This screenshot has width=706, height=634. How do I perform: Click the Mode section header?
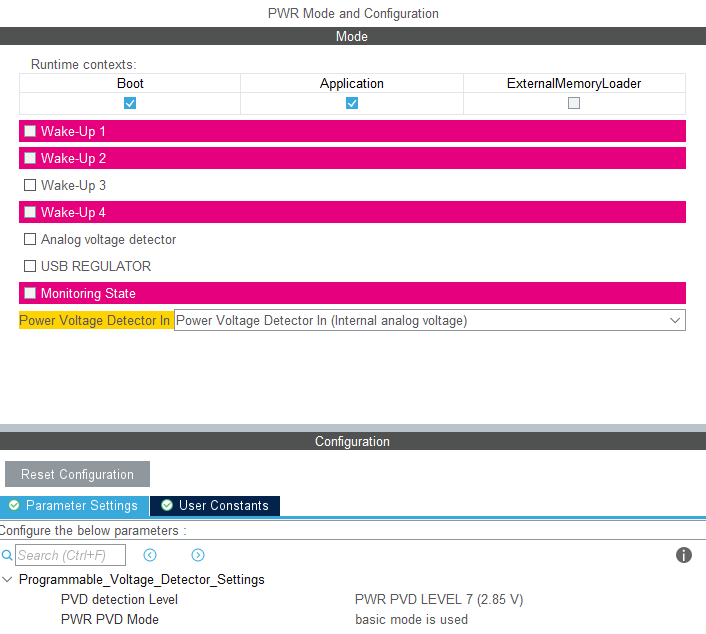(353, 36)
